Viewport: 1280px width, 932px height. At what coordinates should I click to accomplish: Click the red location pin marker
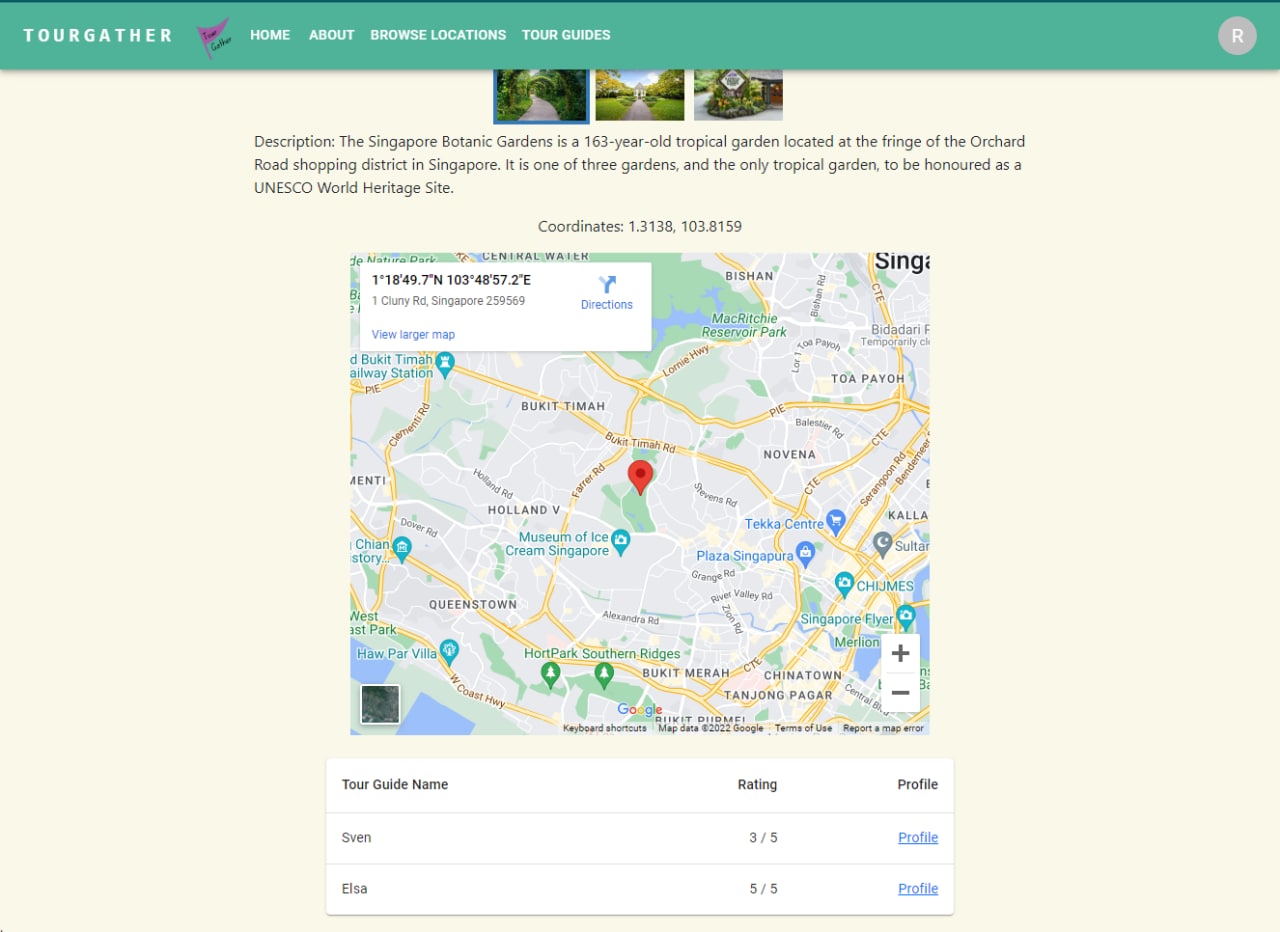tap(640, 478)
